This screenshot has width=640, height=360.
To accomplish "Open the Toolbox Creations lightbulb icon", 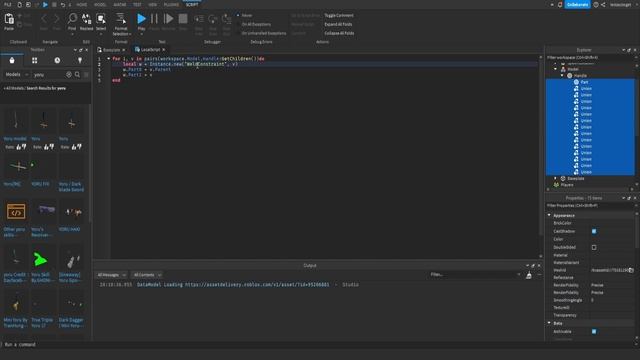I will [80, 60].
